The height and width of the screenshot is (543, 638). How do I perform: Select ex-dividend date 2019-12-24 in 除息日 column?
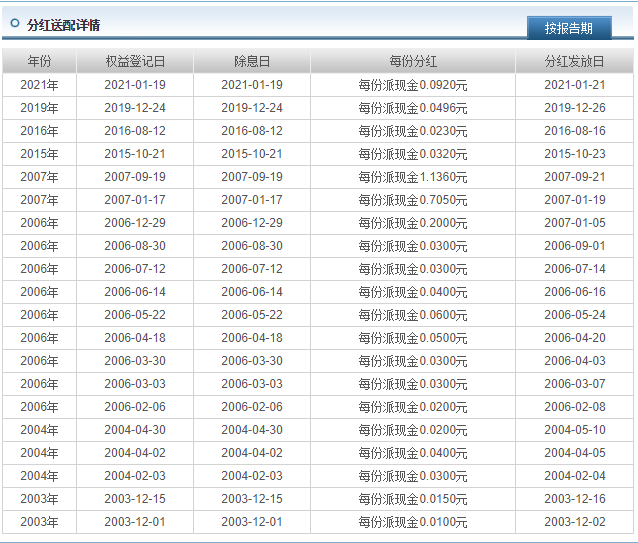click(x=252, y=108)
